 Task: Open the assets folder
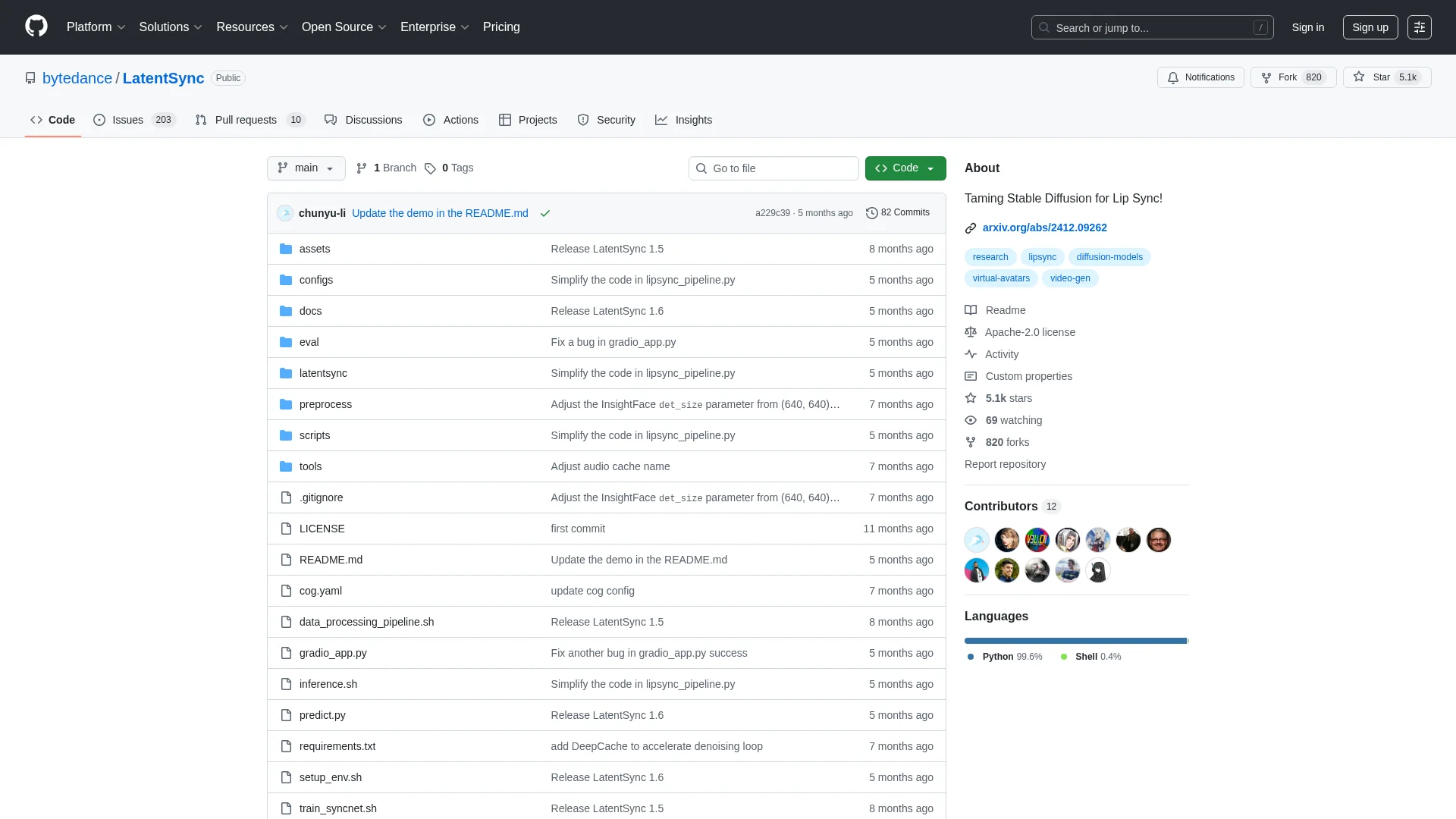tap(314, 249)
